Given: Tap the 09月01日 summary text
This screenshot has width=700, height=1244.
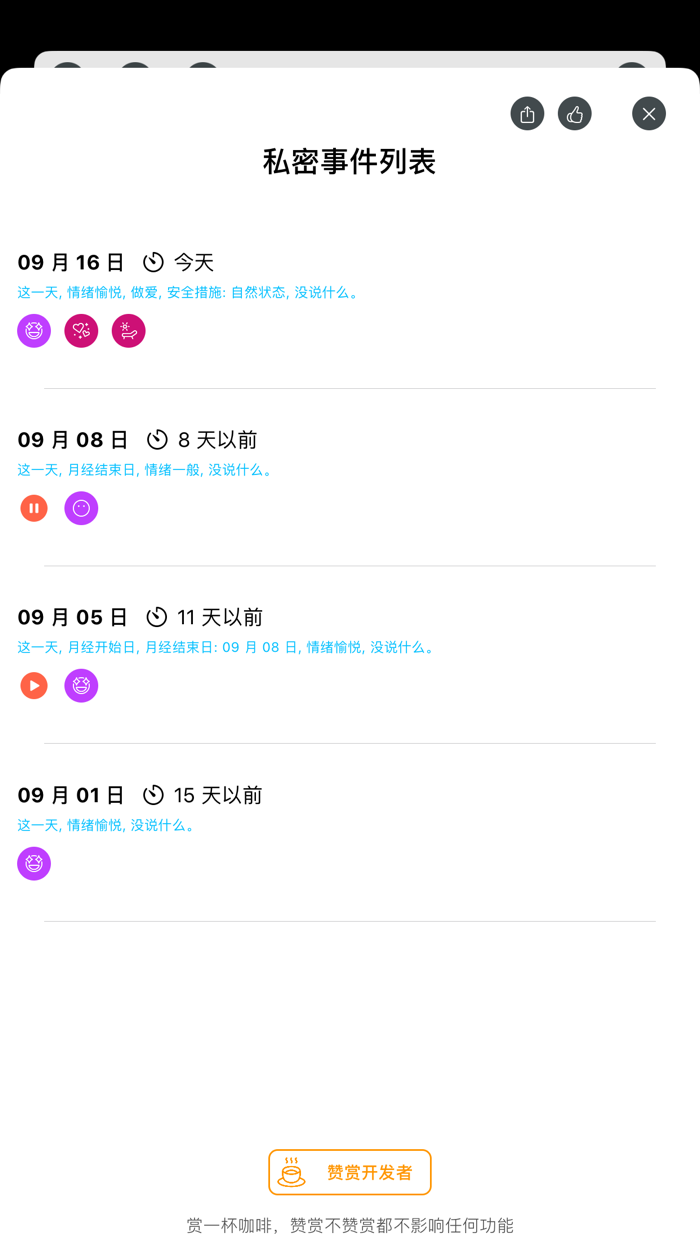Looking at the screenshot, I should 107,825.
